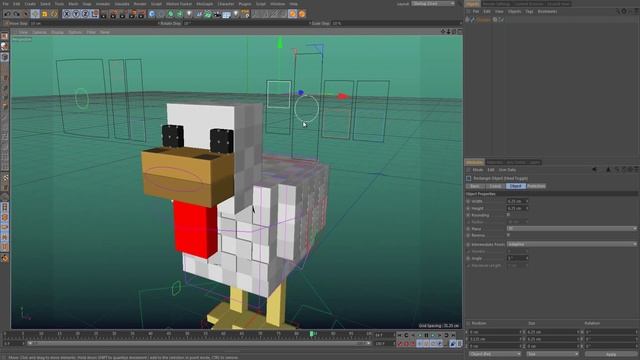Switch to the Coord tab in Attributes
The height and width of the screenshot is (360, 640).
pyautogui.click(x=495, y=186)
